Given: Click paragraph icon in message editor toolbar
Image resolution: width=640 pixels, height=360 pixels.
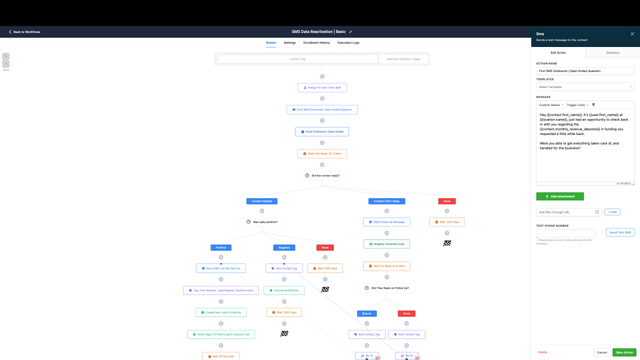Looking at the screenshot, I should point(593,105).
